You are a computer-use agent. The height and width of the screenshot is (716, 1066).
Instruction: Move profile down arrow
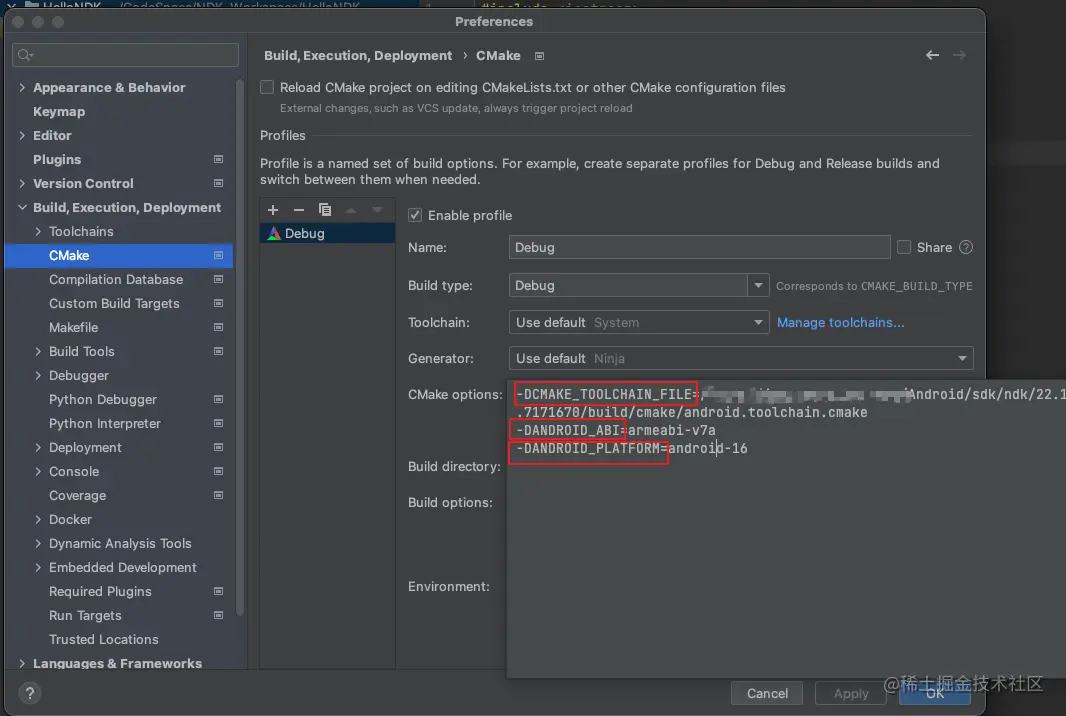(377, 210)
